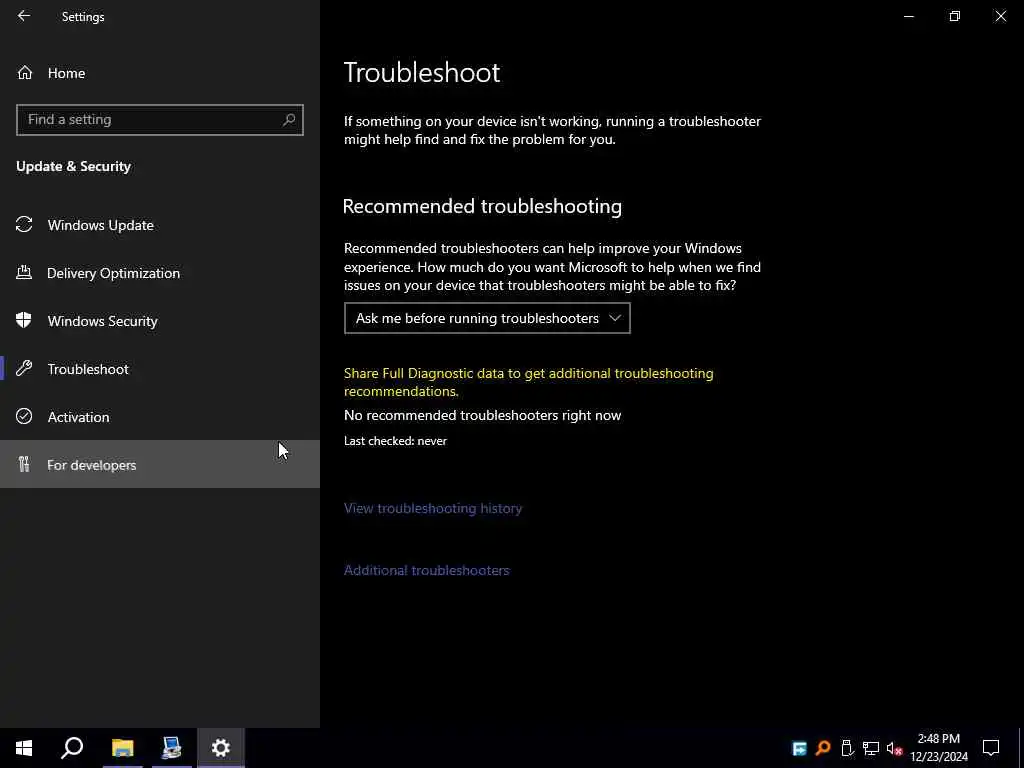The image size is (1024, 768).
Task: Open the Activation settings page
Action: coord(160,417)
